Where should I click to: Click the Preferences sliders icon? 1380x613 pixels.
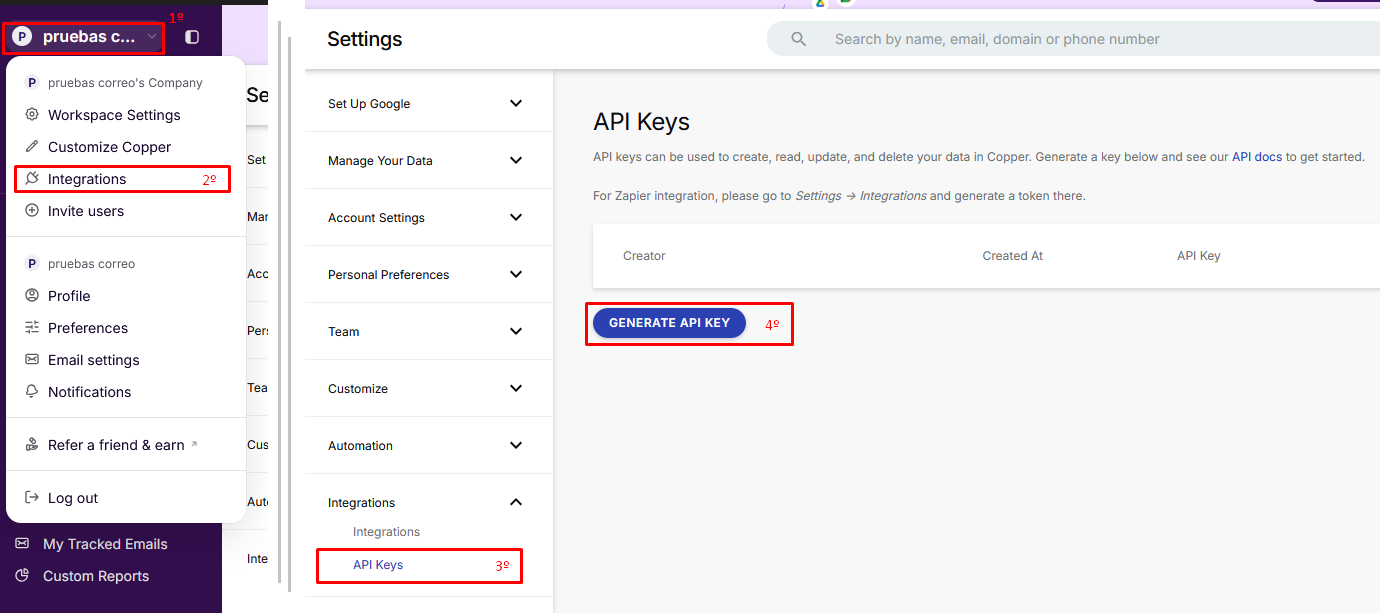pos(32,328)
